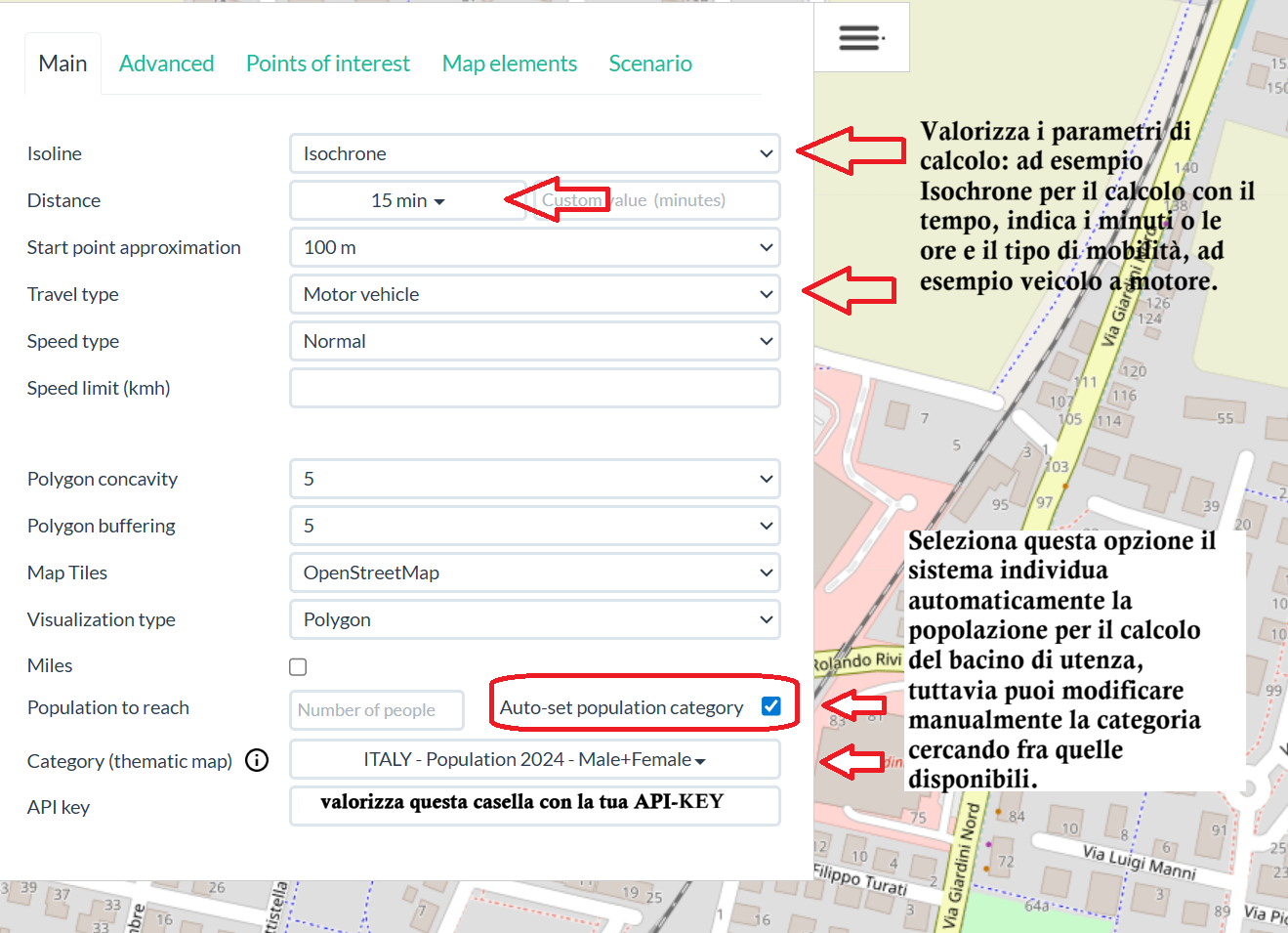Screen dimensions: 1288x933
Task: Switch to the Advanced tab
Action: pyautogui.click(x=166, y=64)
